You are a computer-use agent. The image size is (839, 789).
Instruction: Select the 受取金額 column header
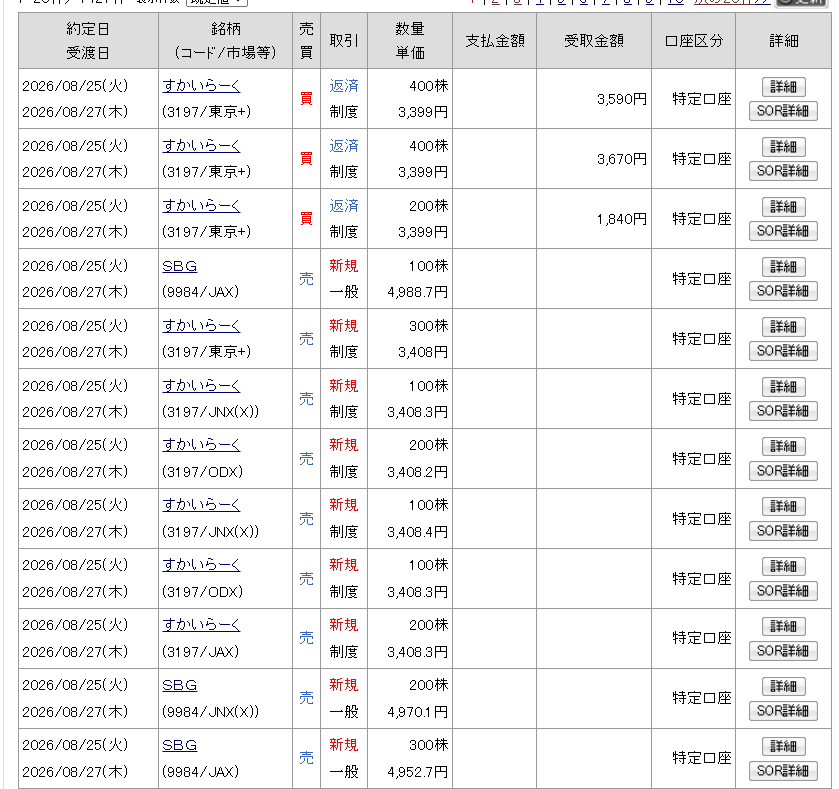coord(593,41)
